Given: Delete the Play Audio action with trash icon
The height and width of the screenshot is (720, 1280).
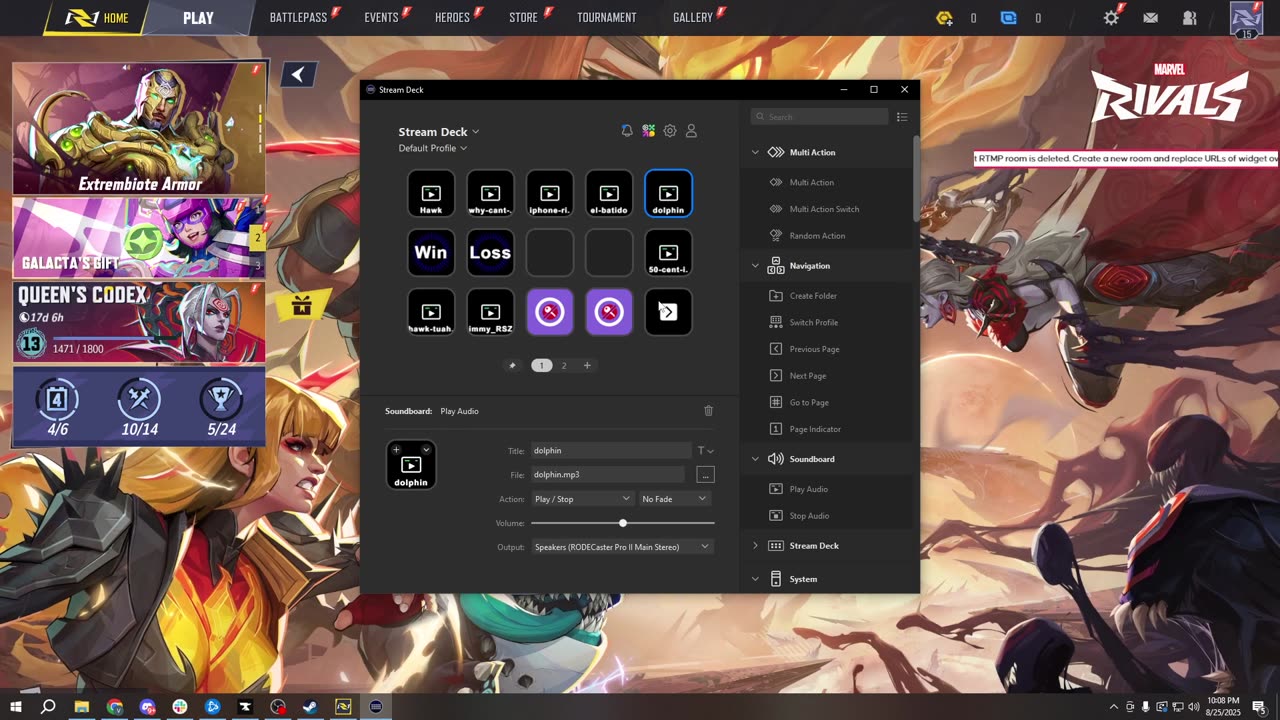Looking at the screenshot, I should tap(708, 411).
